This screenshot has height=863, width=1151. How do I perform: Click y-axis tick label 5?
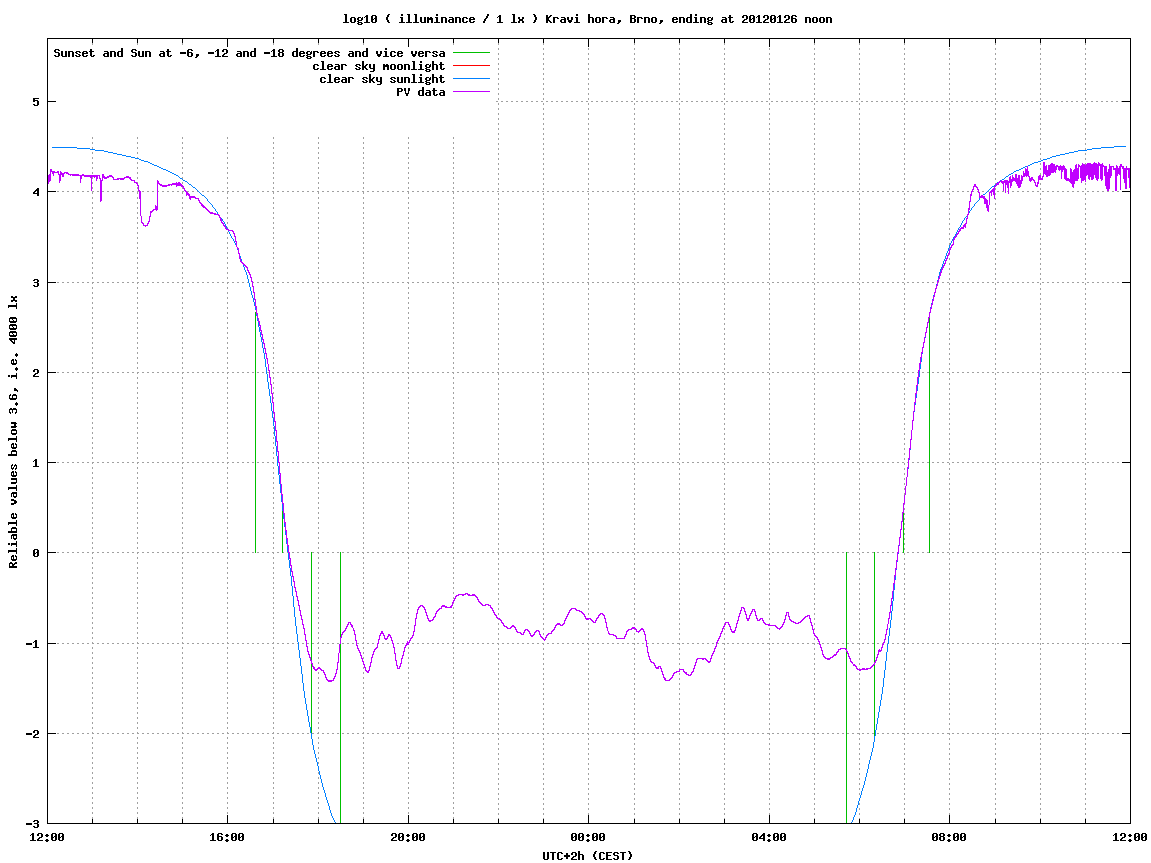tap(35, 102)
